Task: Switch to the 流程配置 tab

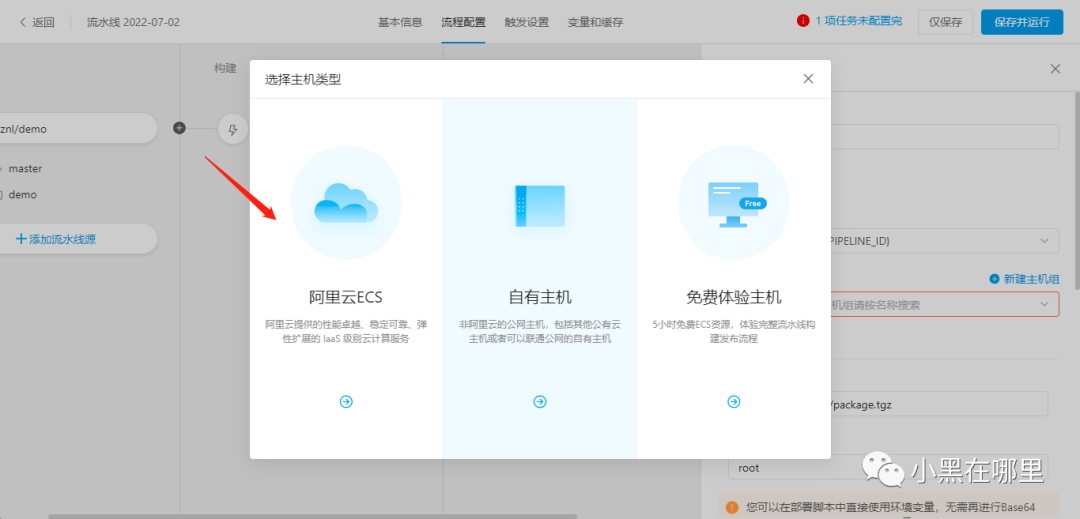Action: (463, 22)
